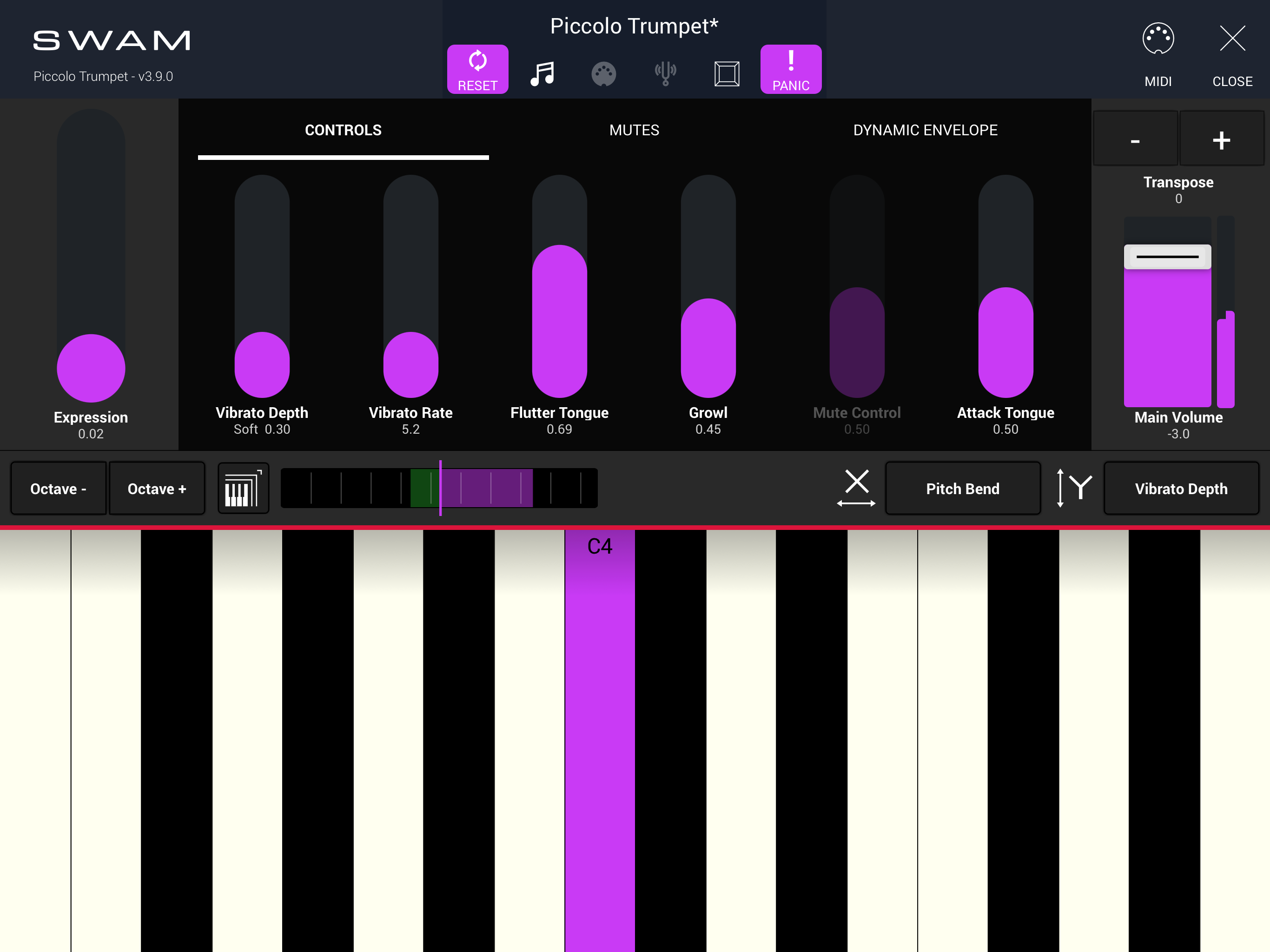The image size is (1270, 952).
Task: Click the Octave + button
Action: click(x=157, y=489)
